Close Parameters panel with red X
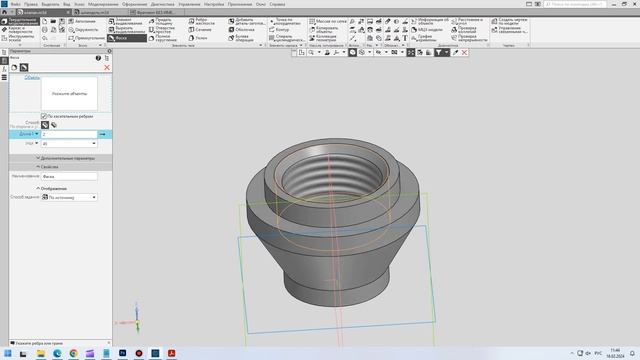Screen dimensions: 640x360 [x=107, y=67]
